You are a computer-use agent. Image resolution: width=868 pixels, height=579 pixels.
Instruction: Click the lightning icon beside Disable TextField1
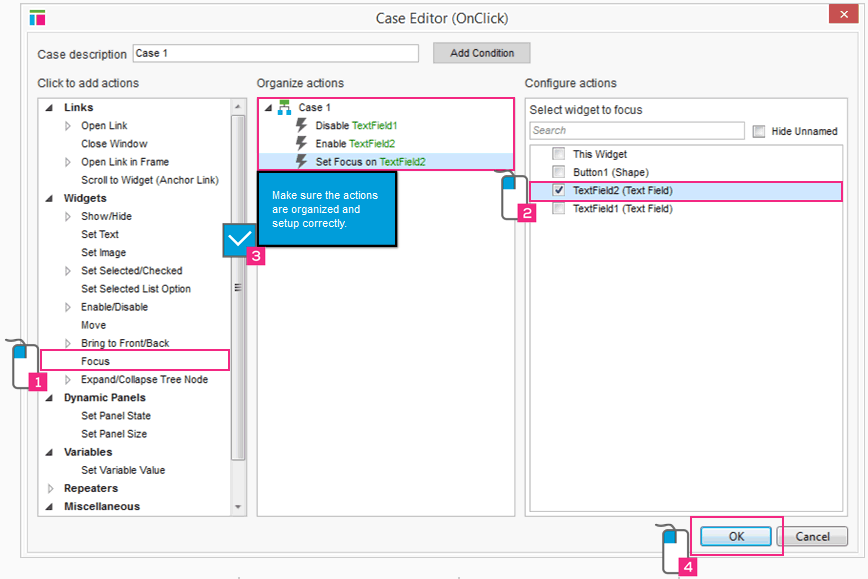(x=302, y=126)
